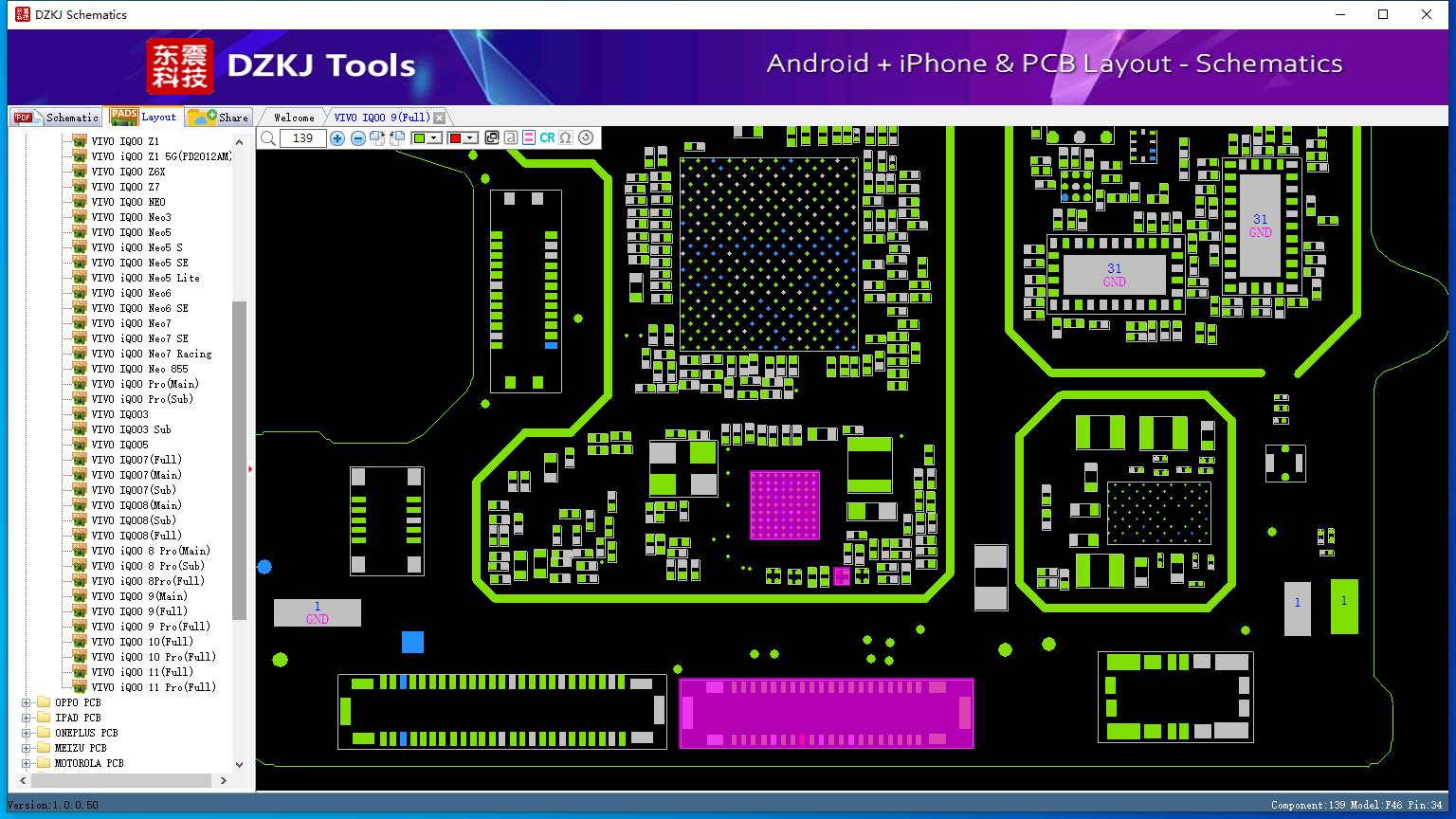Click the DZKJ red logo in the banner
Image resolution: width=1456 pixels, height=819 pixels.
click(180, 66)
